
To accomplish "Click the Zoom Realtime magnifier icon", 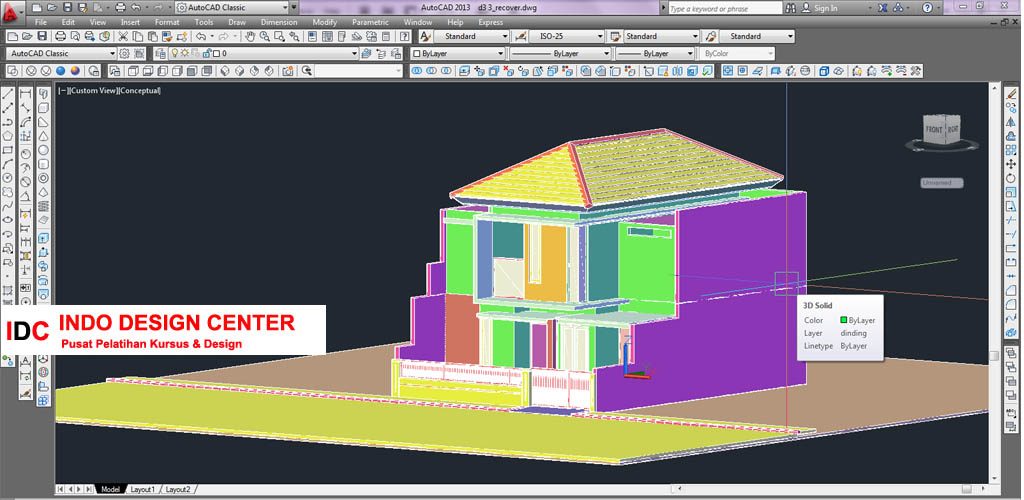I will point(264,37).
